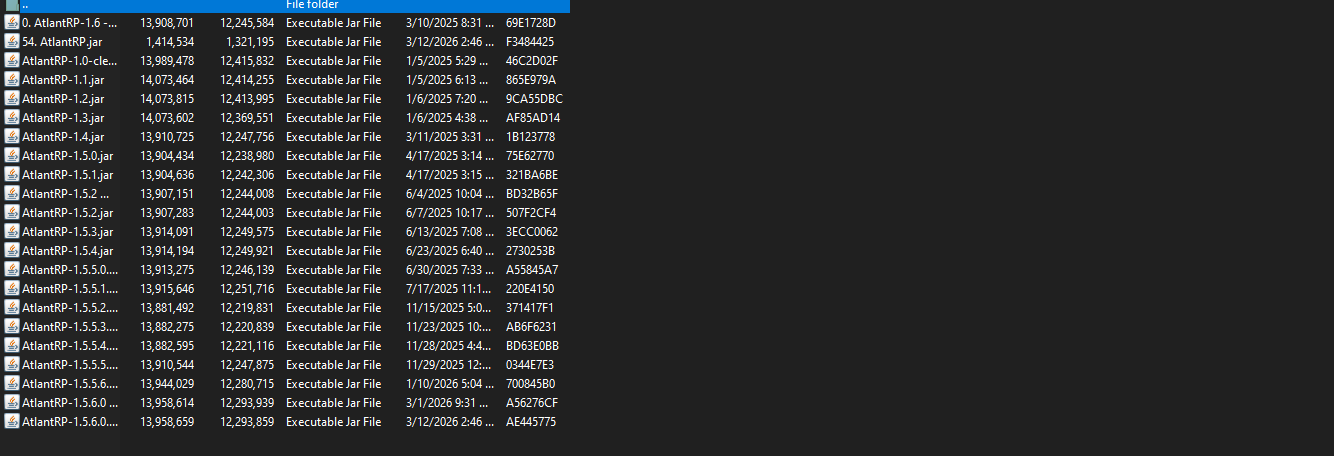This screenshot has width=1334, height=456.
Task: Click the size value 13,958,614
Action: [x=167, y=402]
